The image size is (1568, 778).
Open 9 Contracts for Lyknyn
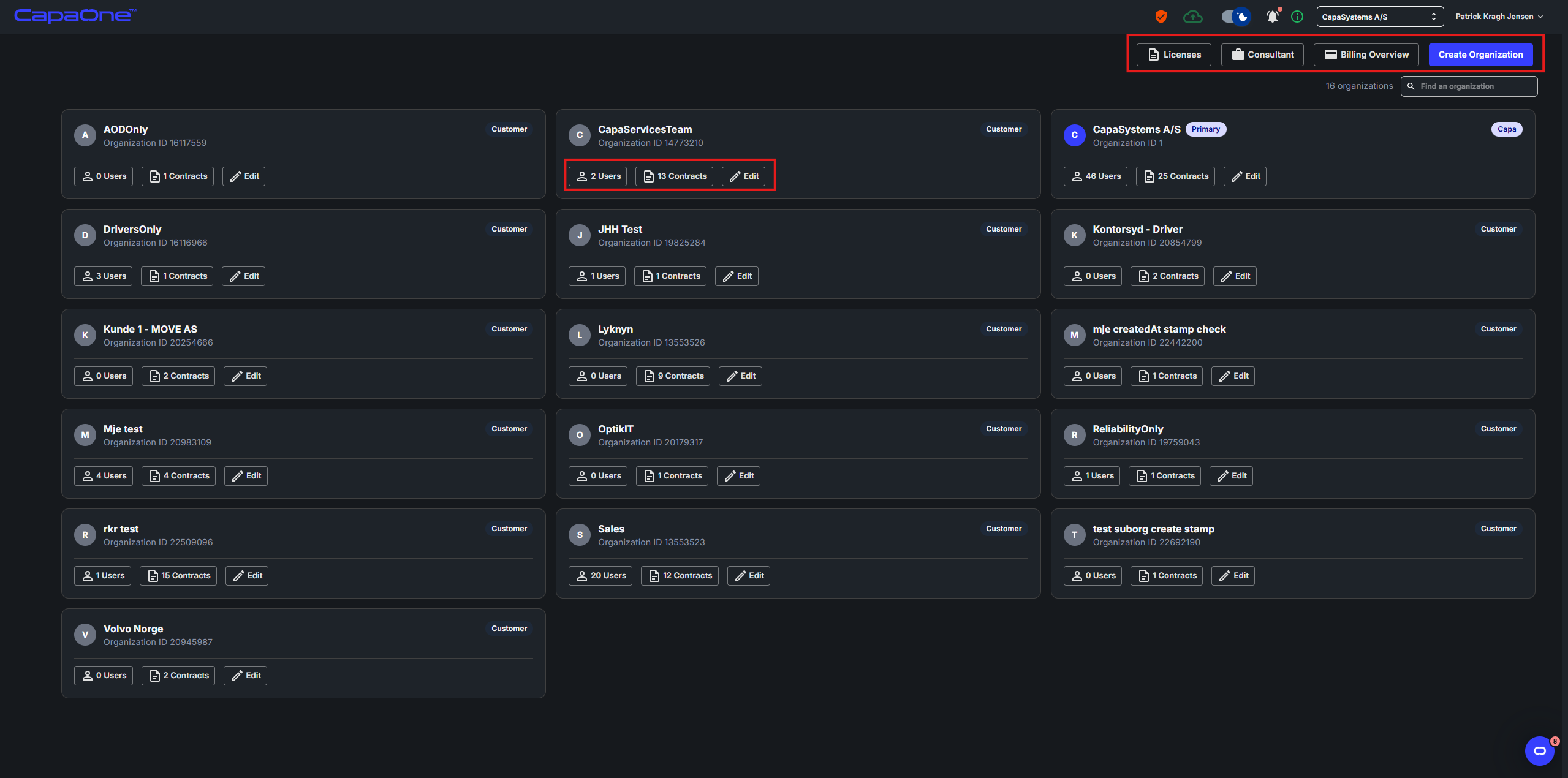[673, 376]
